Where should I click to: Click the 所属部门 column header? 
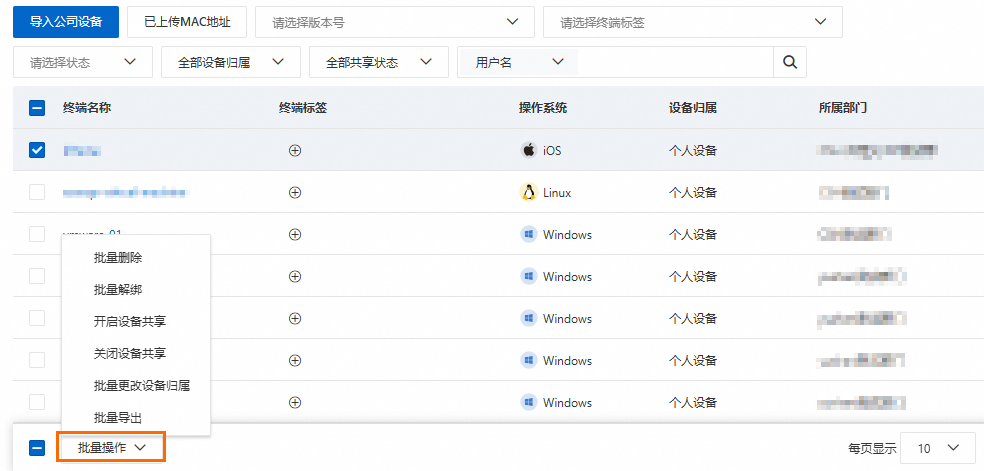843,108
